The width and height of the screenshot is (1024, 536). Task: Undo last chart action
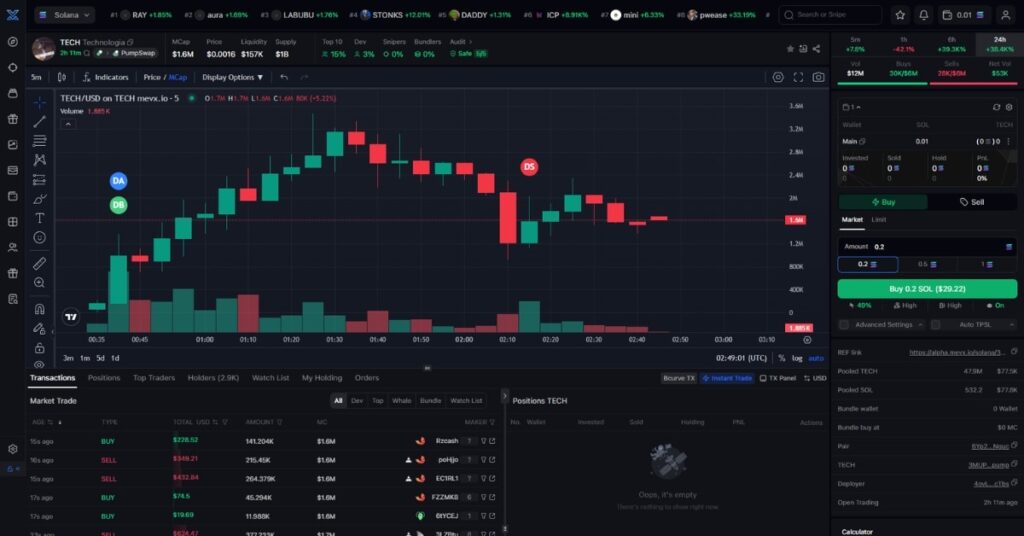pos(284,77)
